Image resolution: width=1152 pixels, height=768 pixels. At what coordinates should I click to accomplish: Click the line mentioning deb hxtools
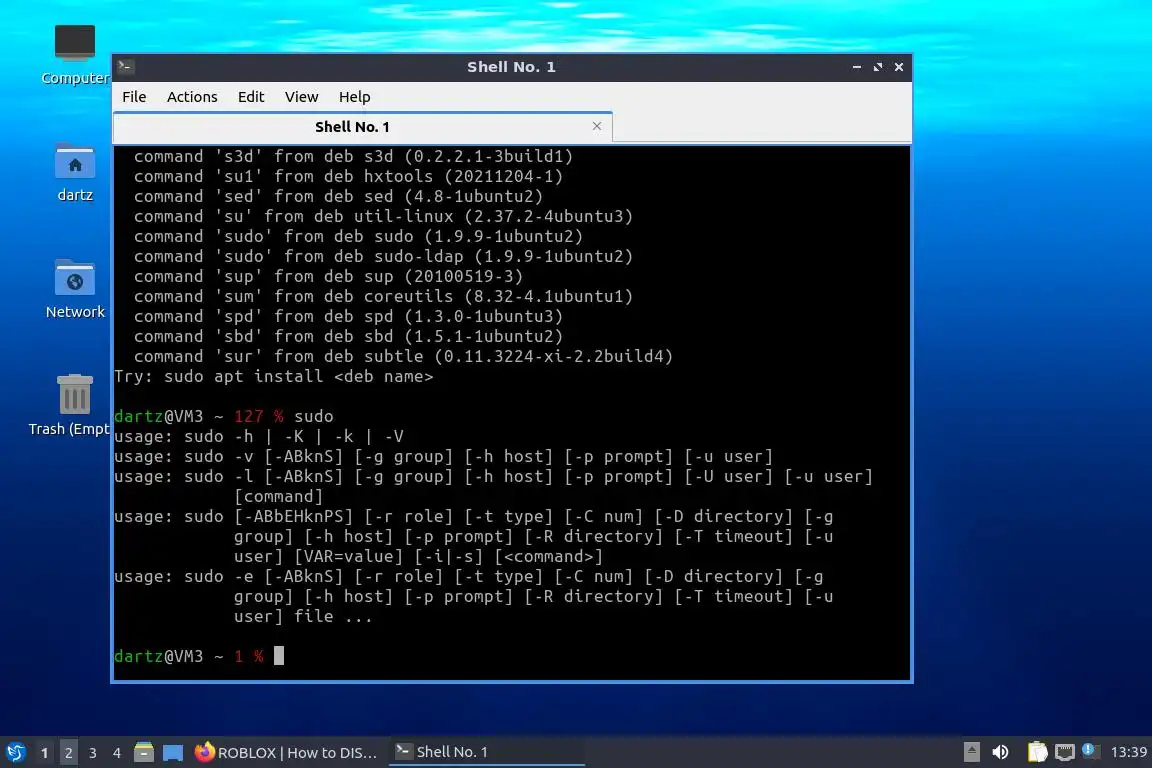(348, 176)
